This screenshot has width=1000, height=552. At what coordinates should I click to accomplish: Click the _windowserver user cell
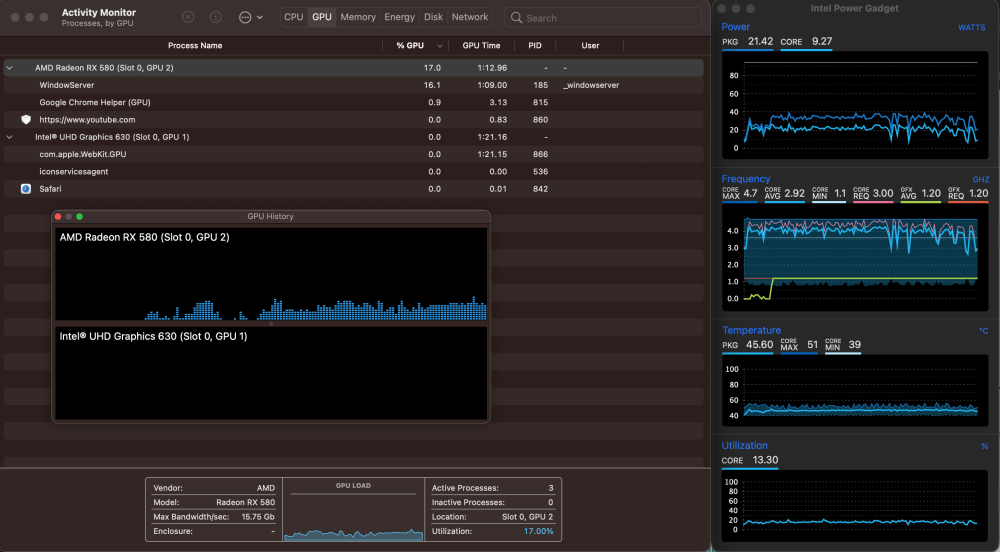point(591,85)
